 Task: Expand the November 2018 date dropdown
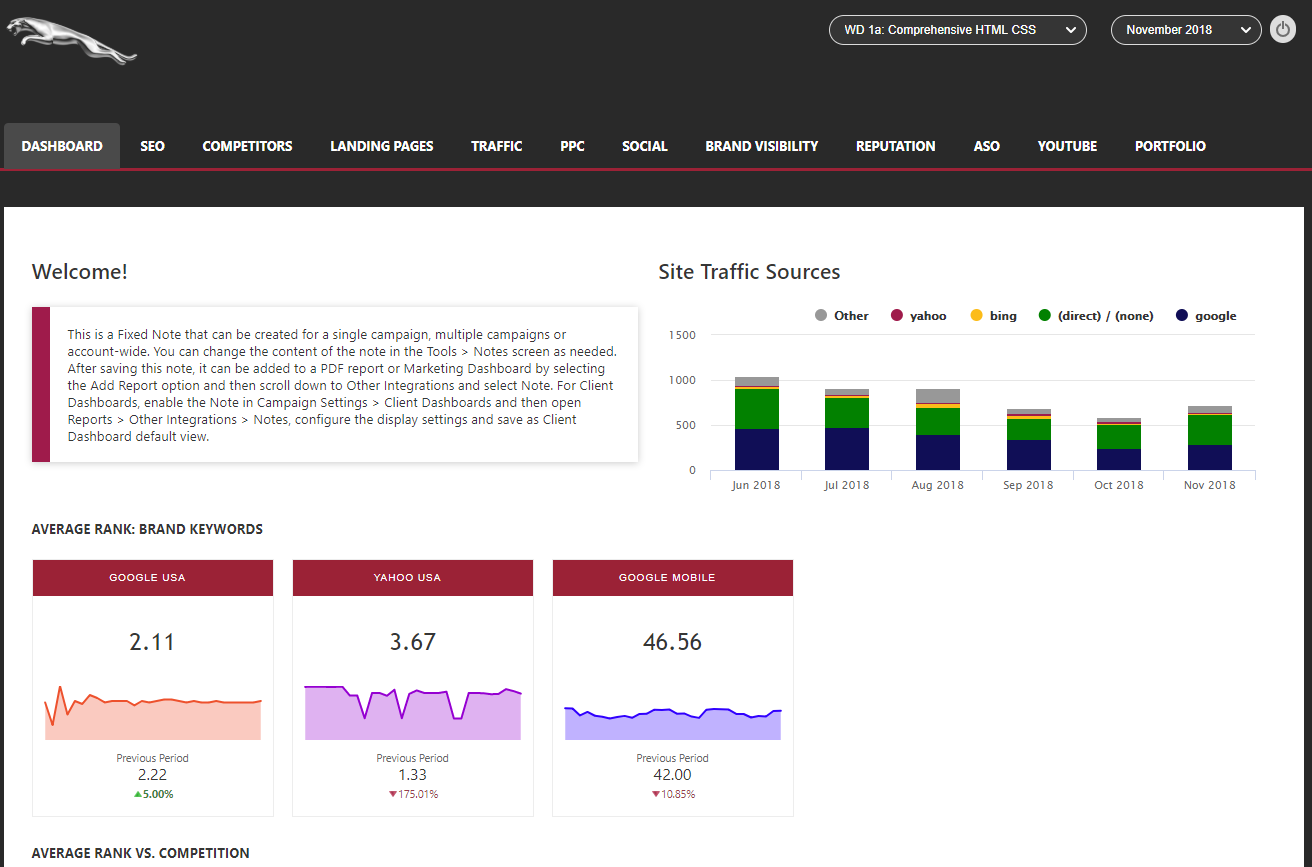tap(1185, 30)
